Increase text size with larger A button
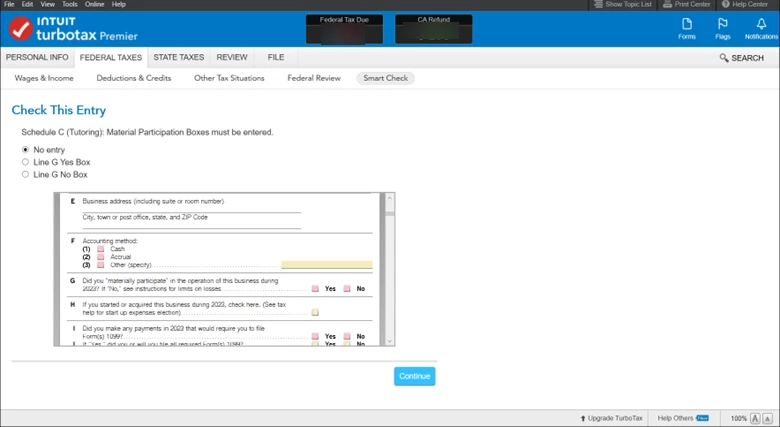Image resolution: width=780 pixels, height=427 pixels. (755, 419)
